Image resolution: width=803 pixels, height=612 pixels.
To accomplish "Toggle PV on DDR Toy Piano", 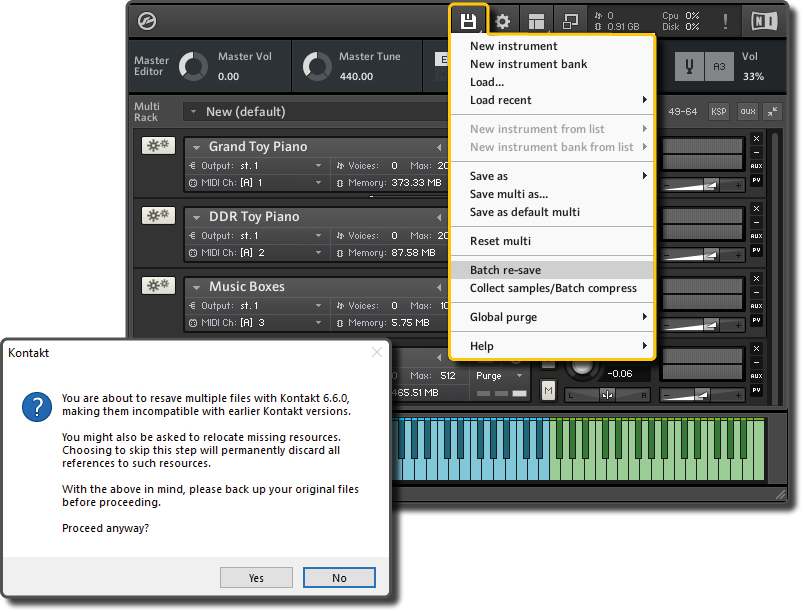I will point(756,250).
